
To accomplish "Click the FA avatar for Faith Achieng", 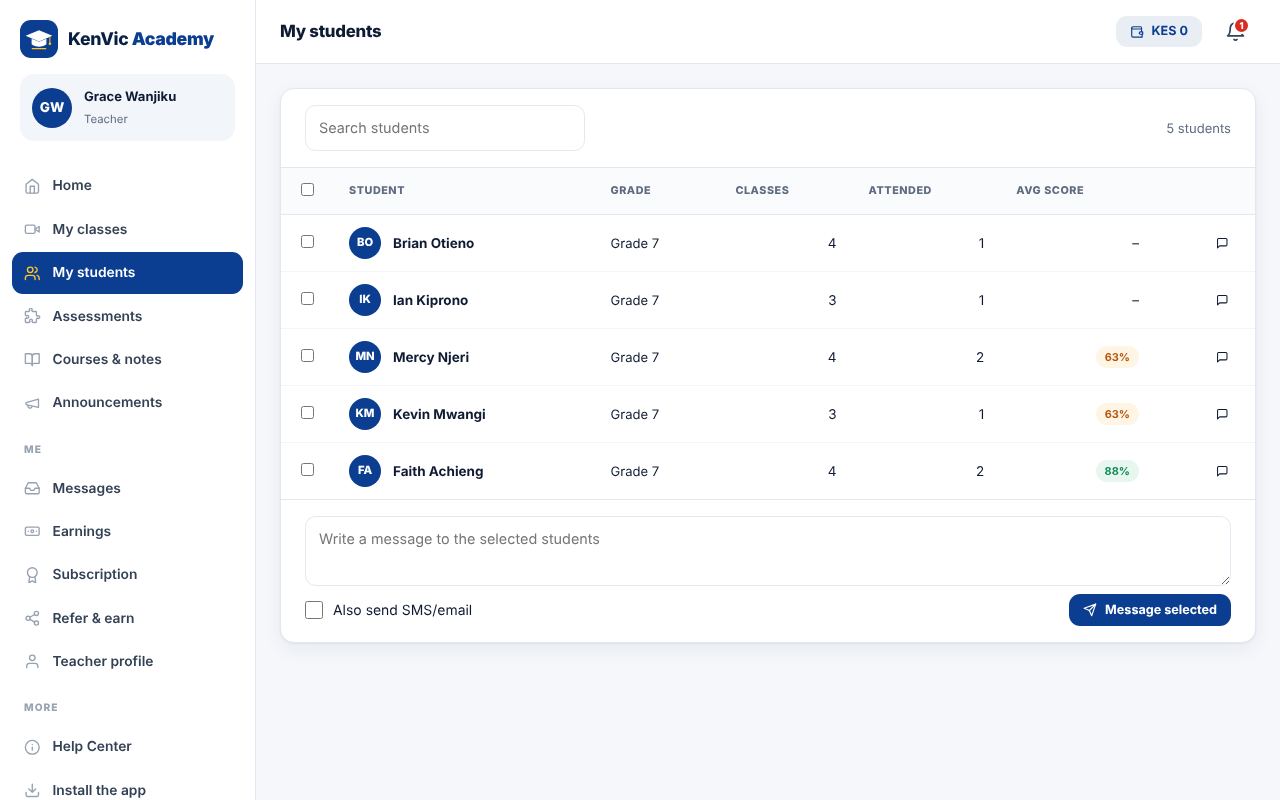I will (365, 471).
